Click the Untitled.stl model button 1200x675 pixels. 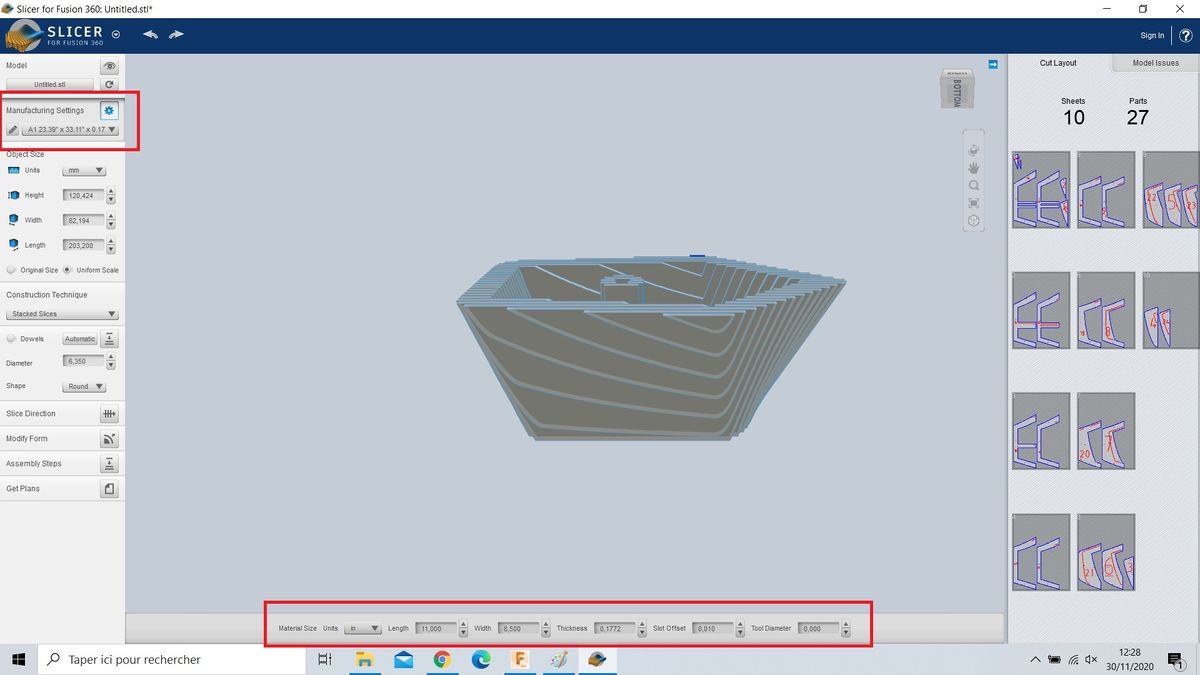[x=50, y=85]
